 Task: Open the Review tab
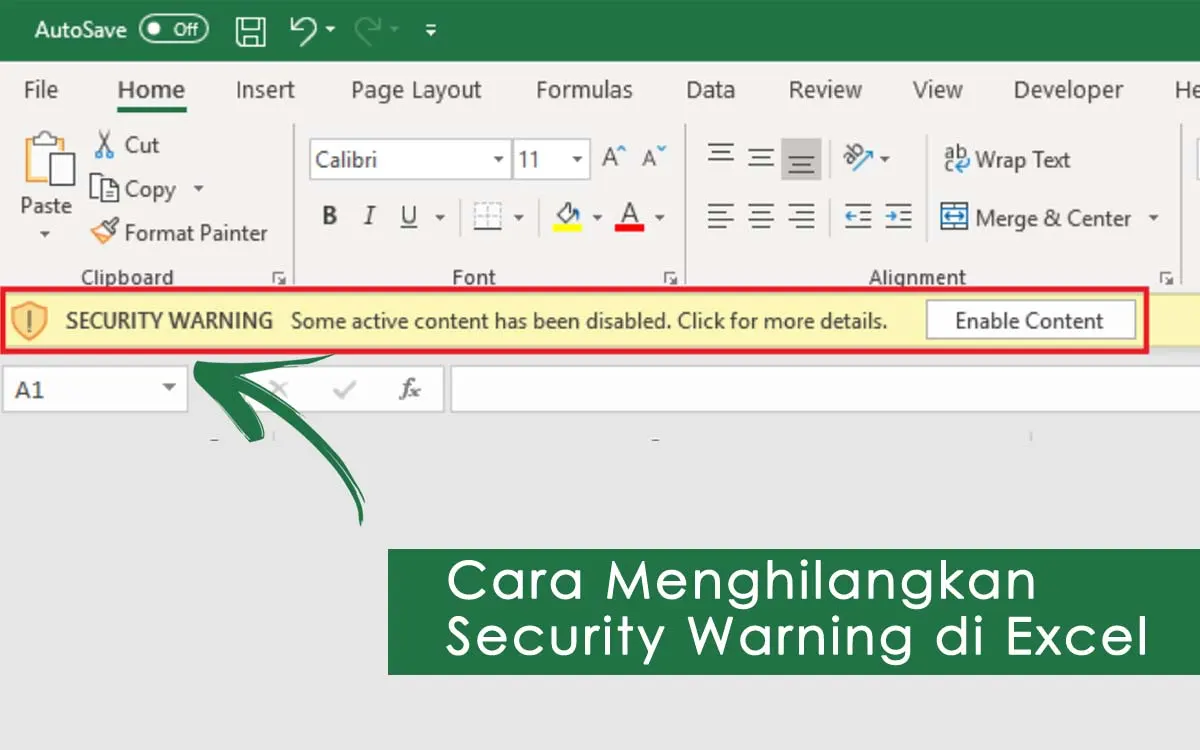825,90
